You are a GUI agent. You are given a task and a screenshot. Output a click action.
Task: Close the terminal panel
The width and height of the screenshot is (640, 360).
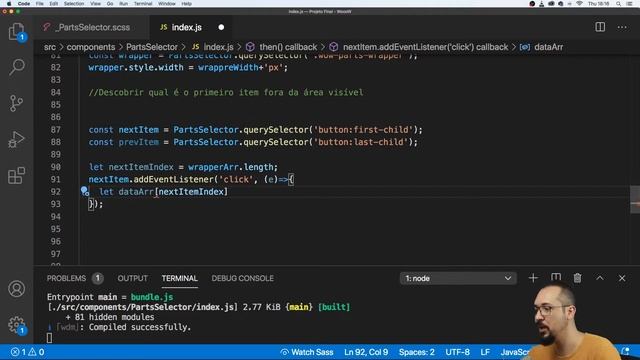click(622, 278)
